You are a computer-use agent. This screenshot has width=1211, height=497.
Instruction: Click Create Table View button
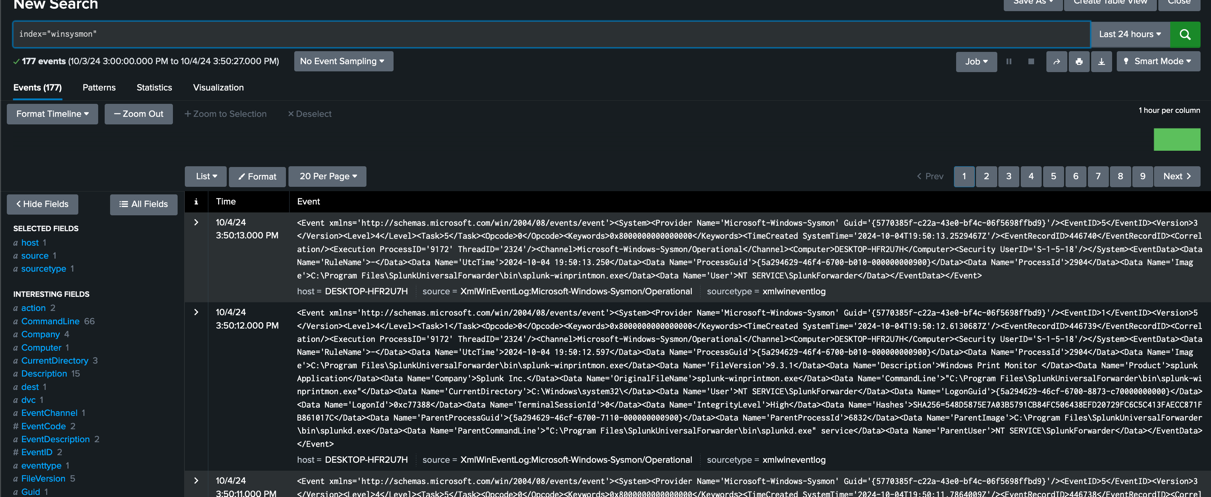[x=1110, y=3]
